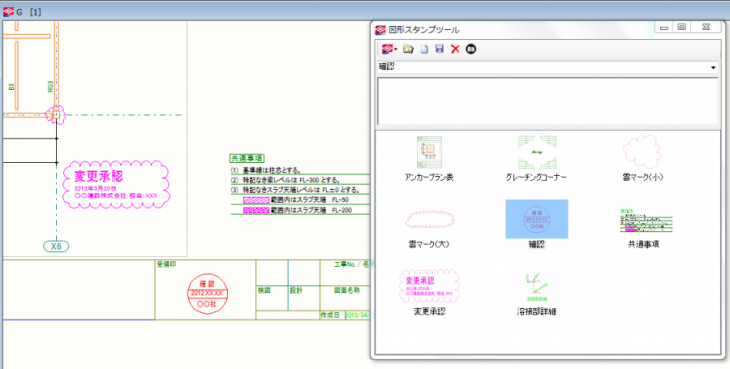The width and height of the screenshot is (730, 369).
Task: Click the black round stamp icon
Action: 471,49
